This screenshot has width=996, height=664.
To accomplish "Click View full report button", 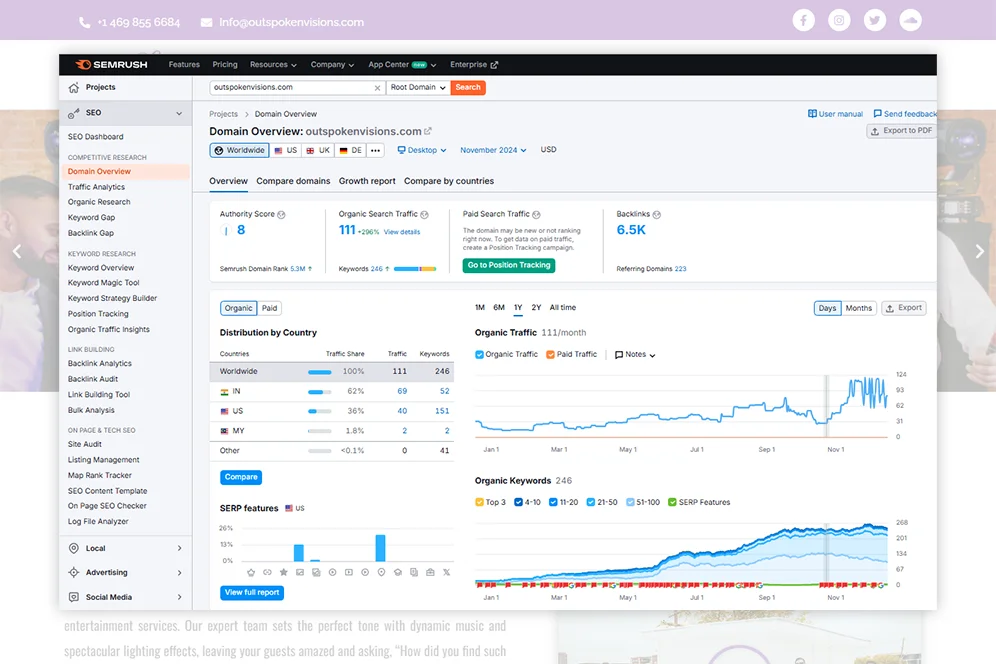I will (252, 592).
